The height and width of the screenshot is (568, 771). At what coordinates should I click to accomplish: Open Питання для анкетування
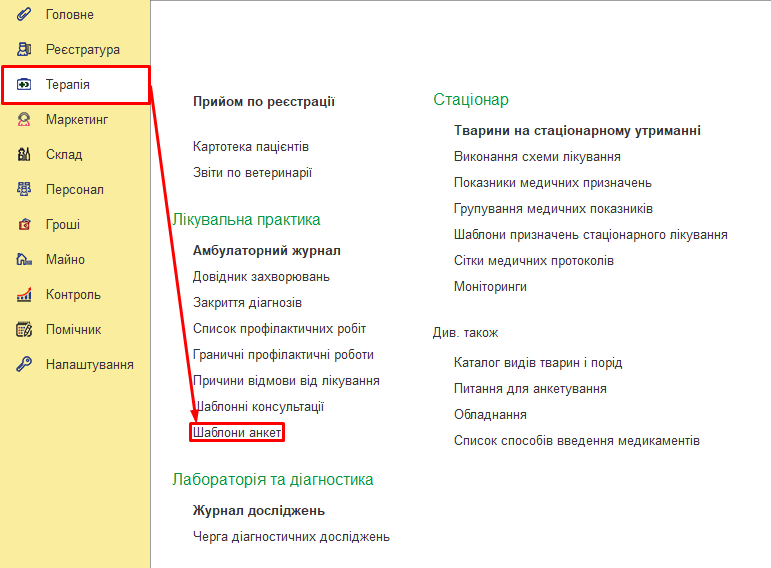coord(530,389)
